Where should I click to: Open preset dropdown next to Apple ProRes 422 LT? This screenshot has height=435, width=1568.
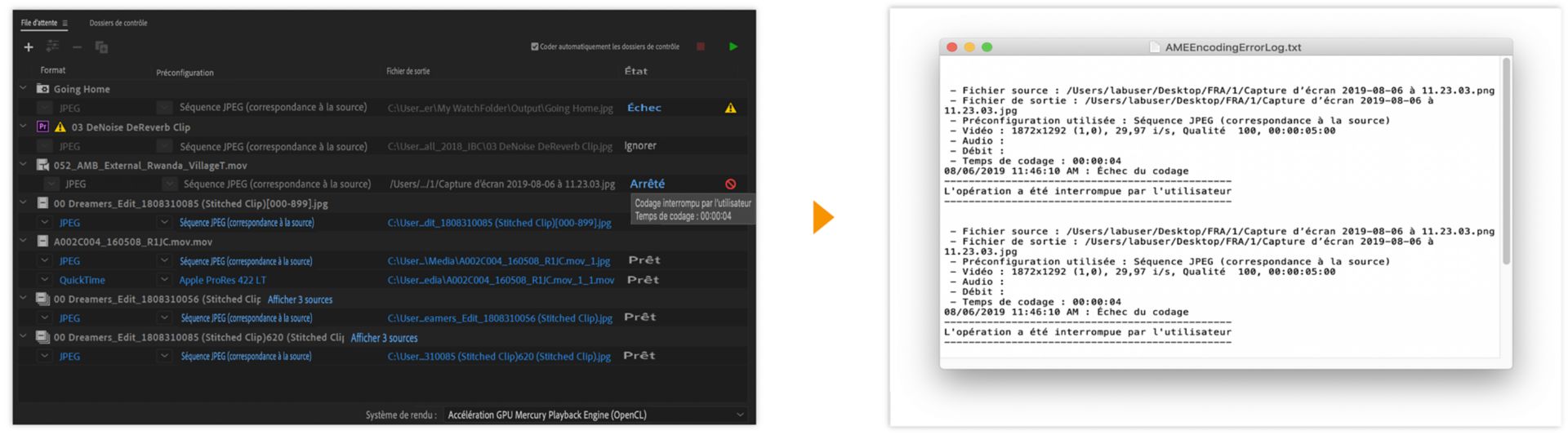[x=164, y=280]
